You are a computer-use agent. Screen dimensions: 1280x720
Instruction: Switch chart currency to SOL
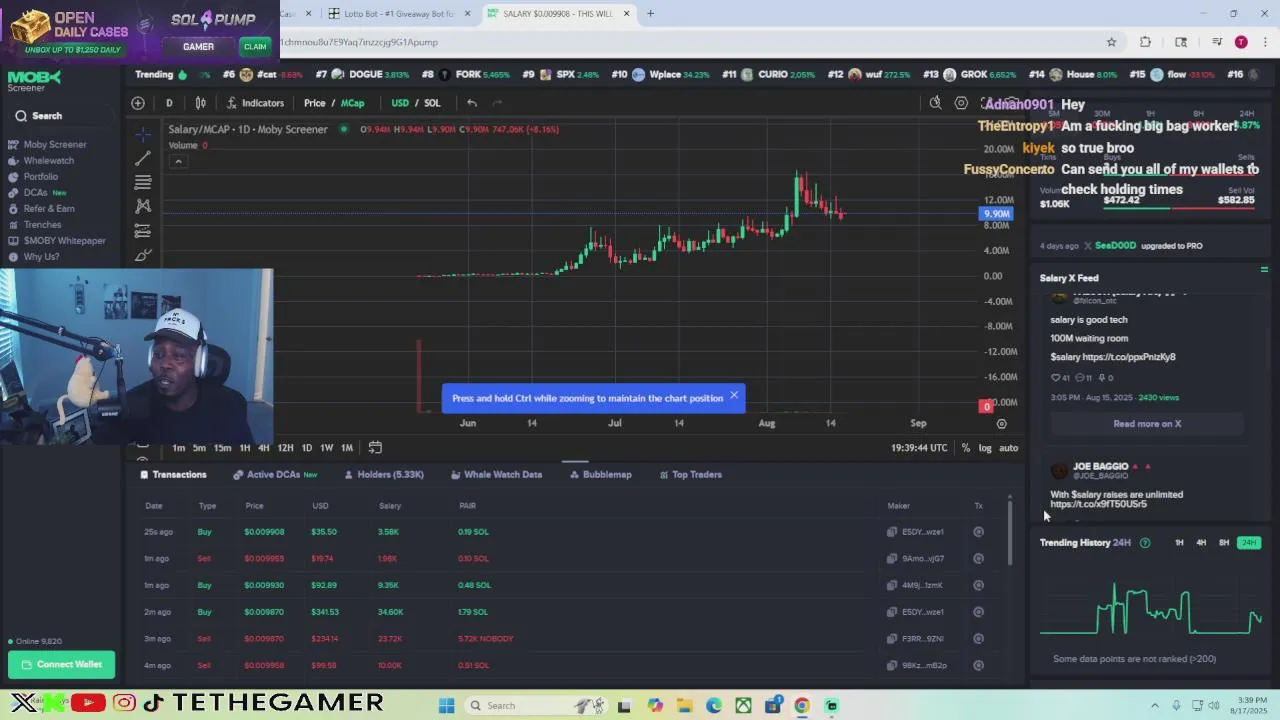[432, 103]
